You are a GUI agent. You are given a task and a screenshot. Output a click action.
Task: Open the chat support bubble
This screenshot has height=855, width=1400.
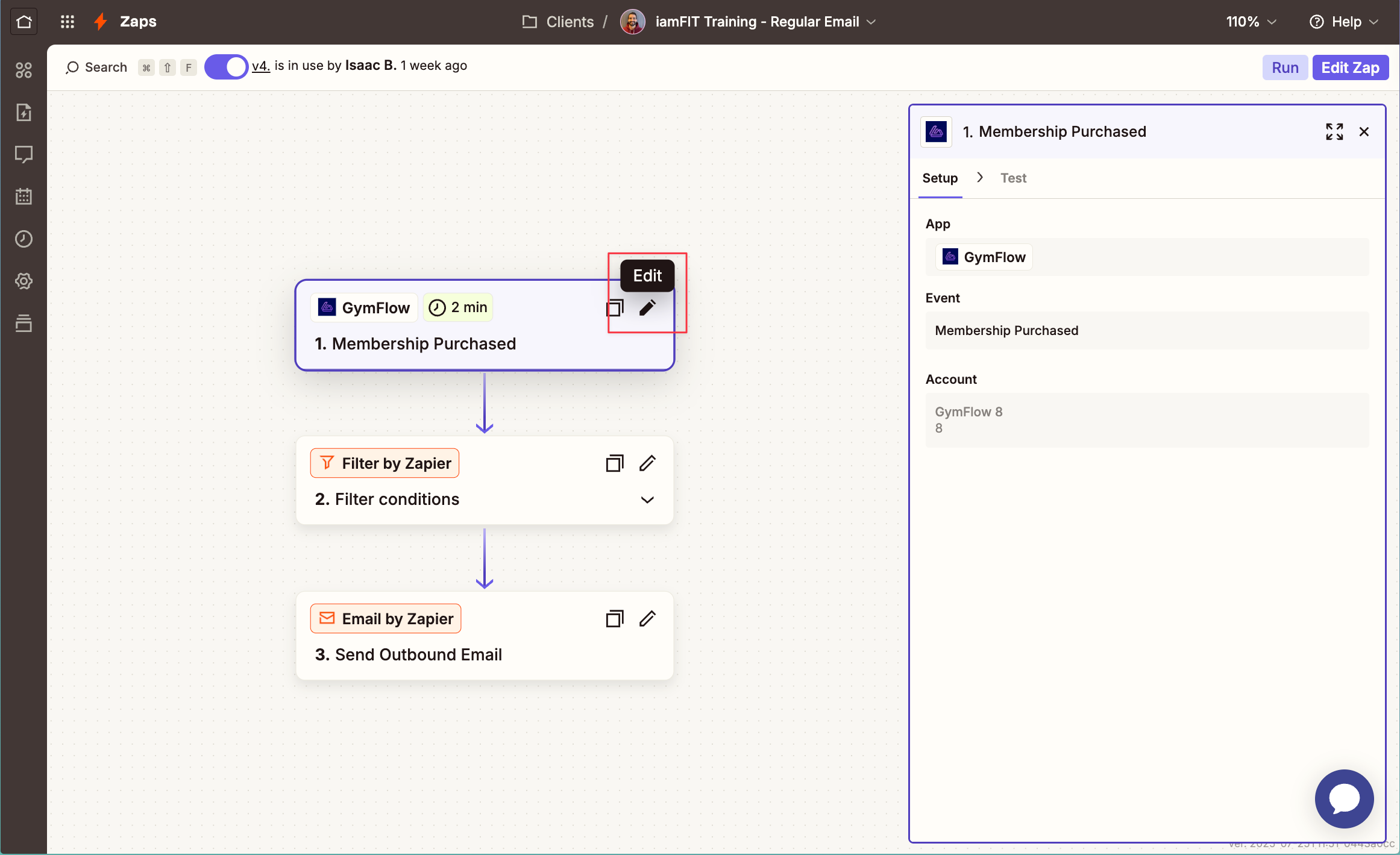point(1344,798)
